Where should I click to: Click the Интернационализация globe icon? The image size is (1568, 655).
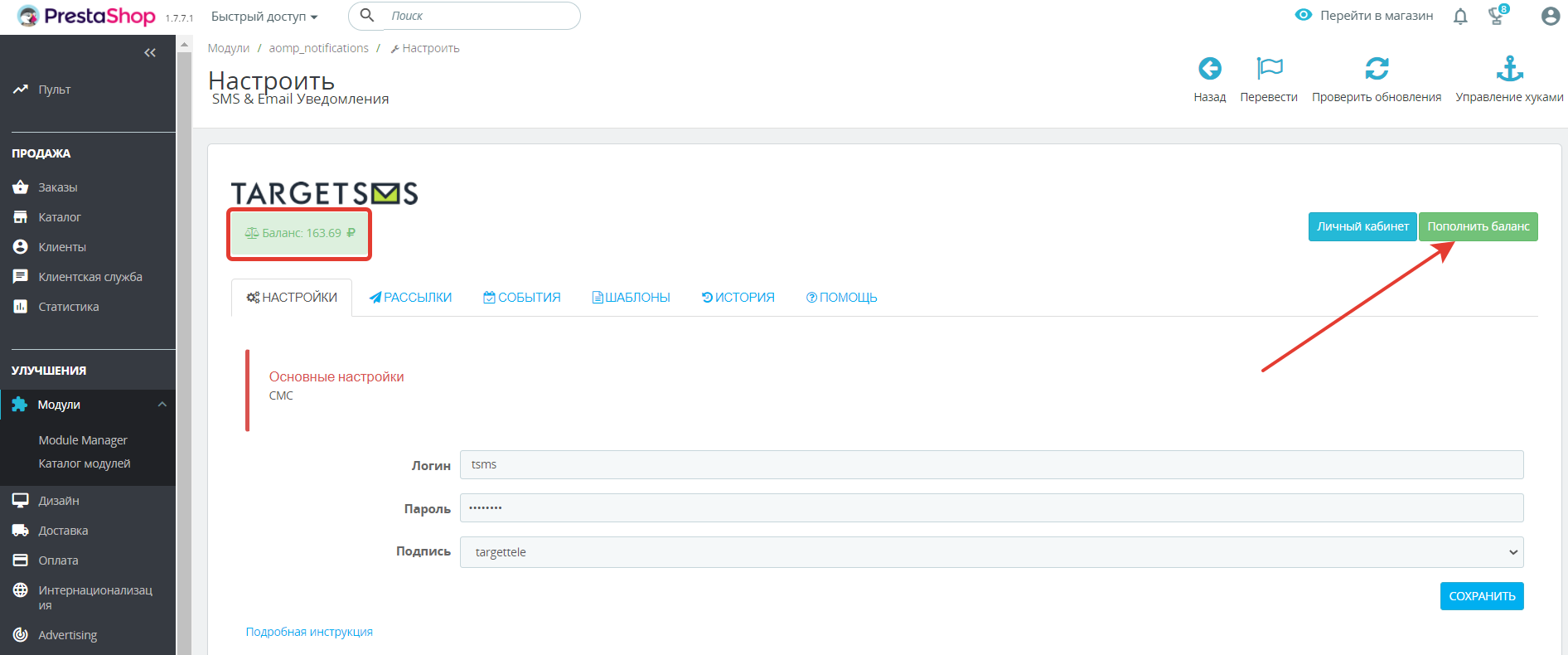pyautogui.click(x=21, y=590)
